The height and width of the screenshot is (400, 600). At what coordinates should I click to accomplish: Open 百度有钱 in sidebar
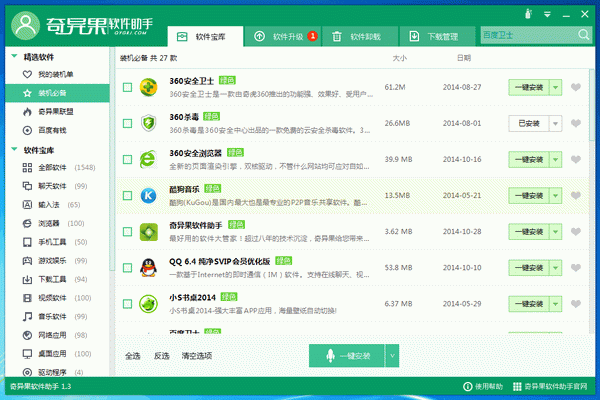[57, 130]
